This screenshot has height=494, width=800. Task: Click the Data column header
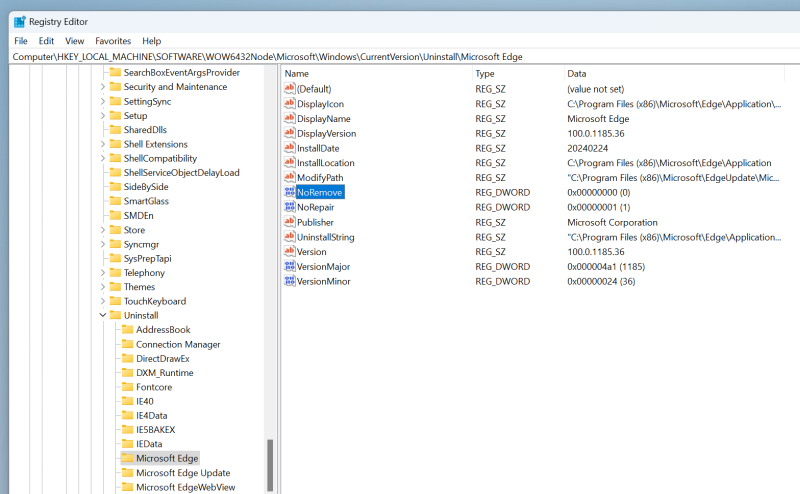[674, 73]
